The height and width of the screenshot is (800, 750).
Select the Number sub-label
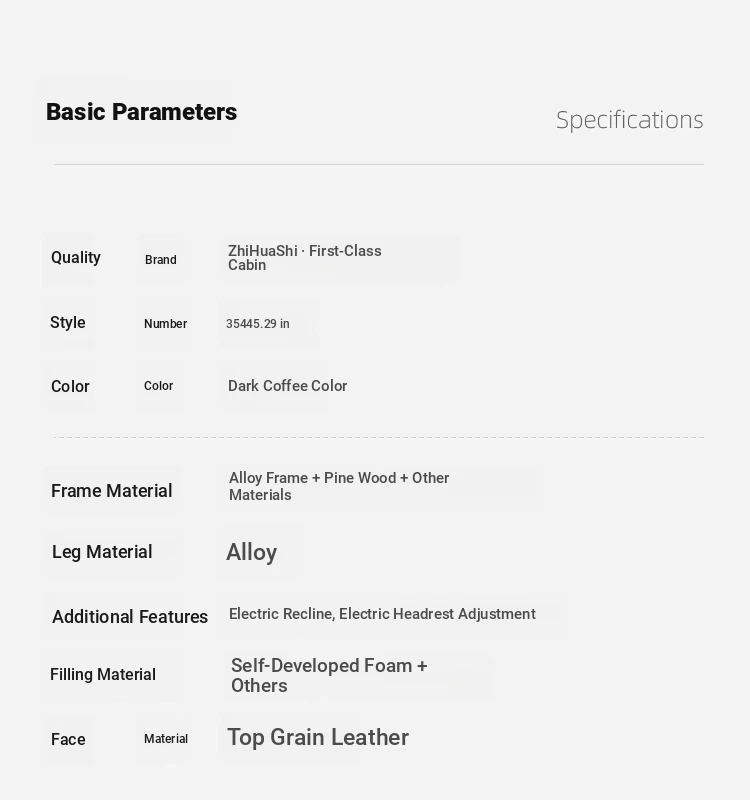[165, 323]
